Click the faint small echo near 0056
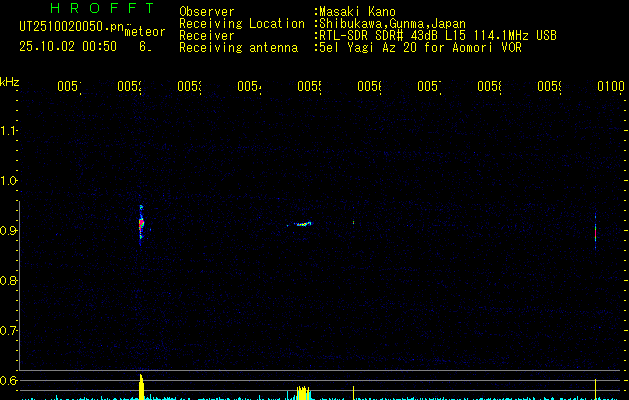The width and height of the screenshot is (629, 400). point(353,222)
